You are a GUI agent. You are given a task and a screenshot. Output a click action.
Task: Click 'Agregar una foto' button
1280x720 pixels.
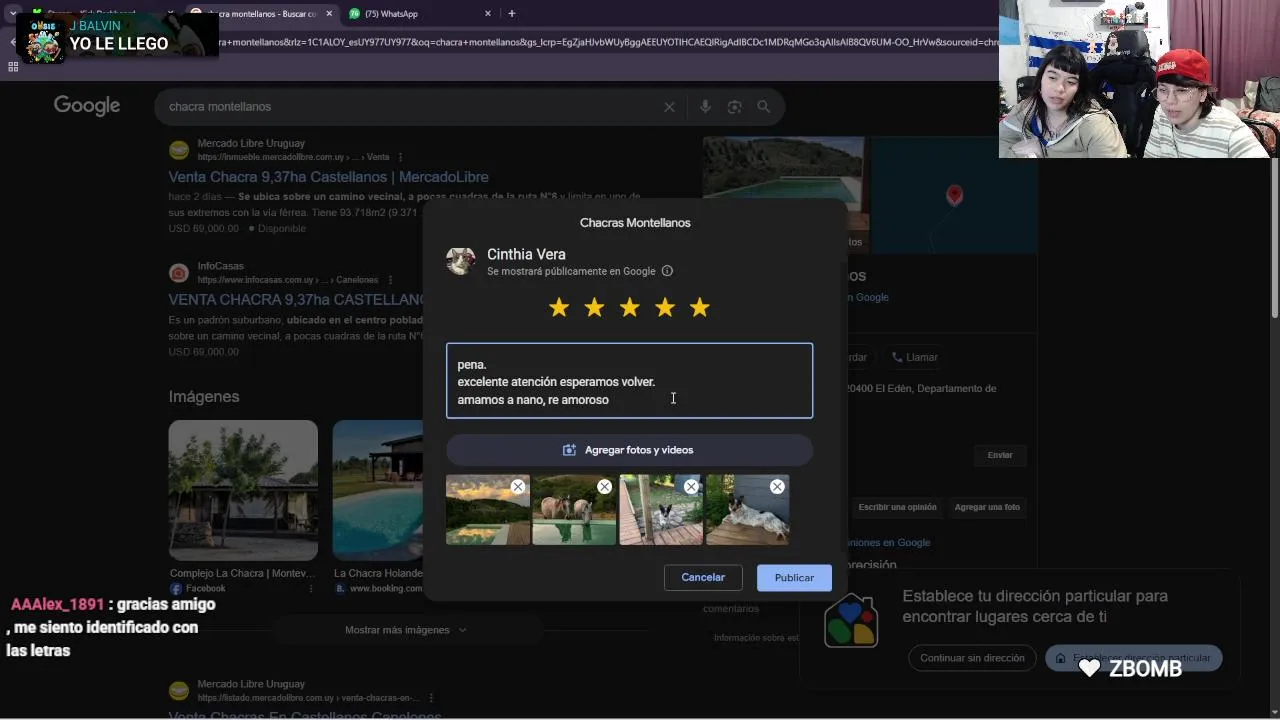pos(987,507)
